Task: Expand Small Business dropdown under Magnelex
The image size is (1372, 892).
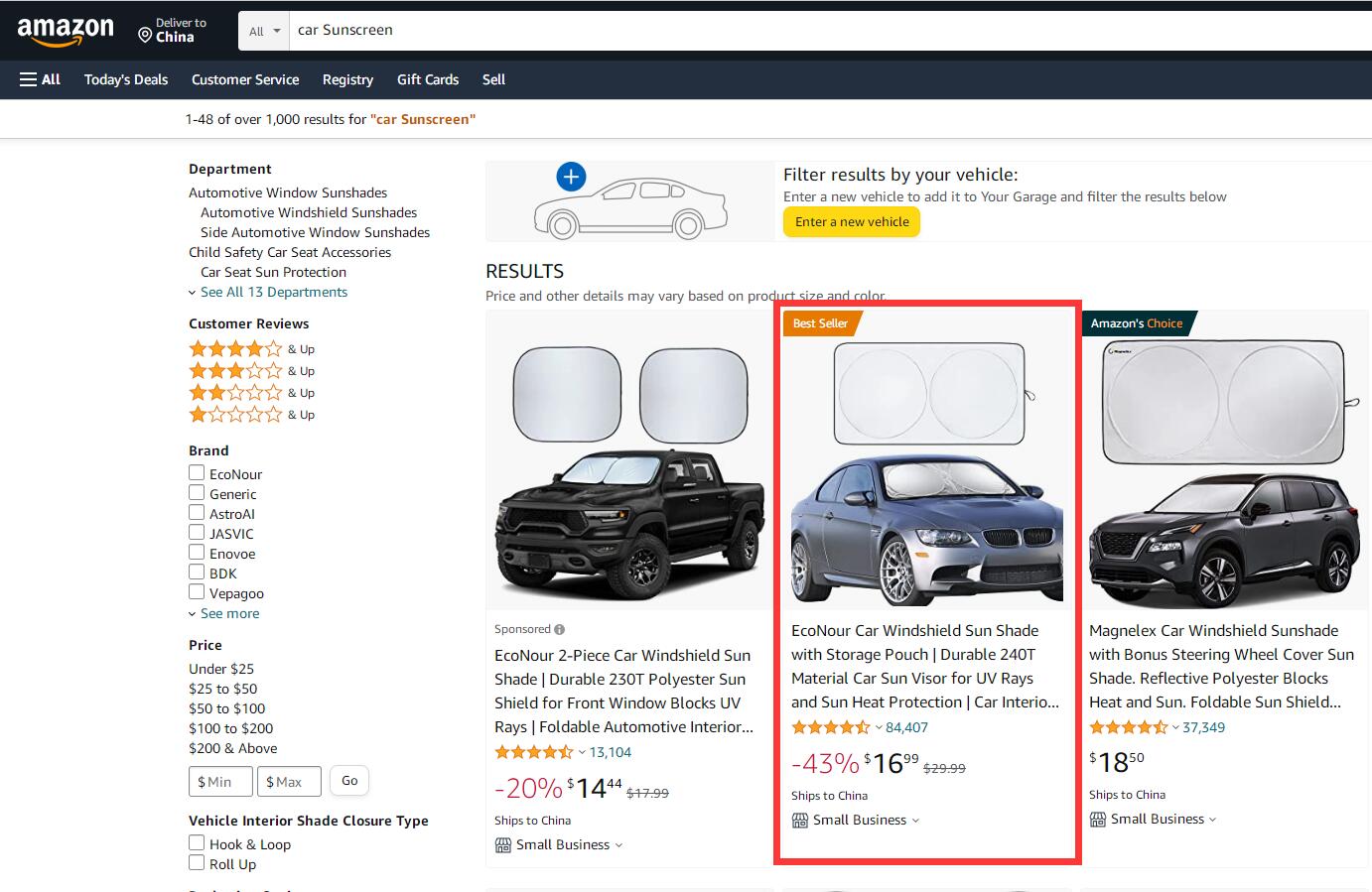Action: [1212, 820]
